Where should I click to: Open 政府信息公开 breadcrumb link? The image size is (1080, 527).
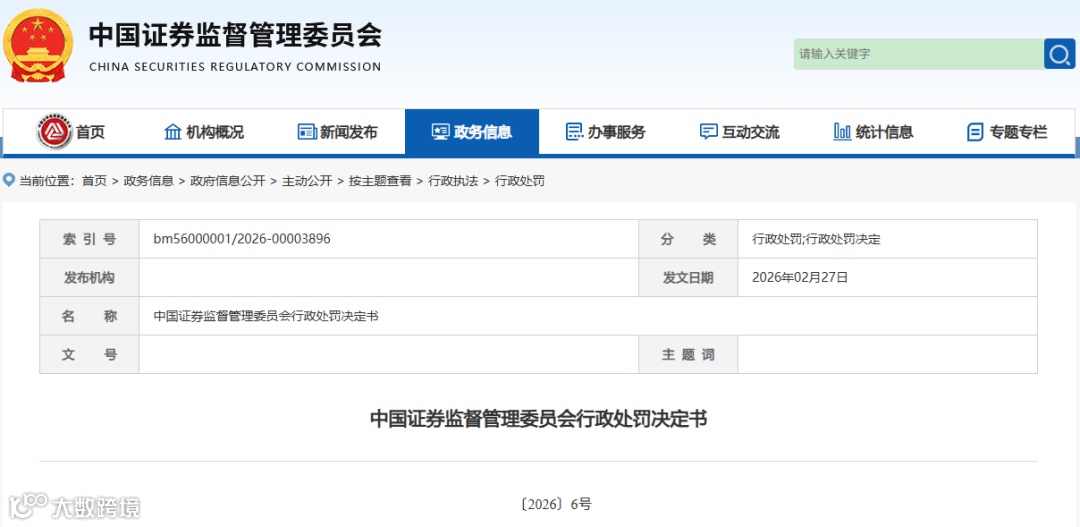coord(228,181)
